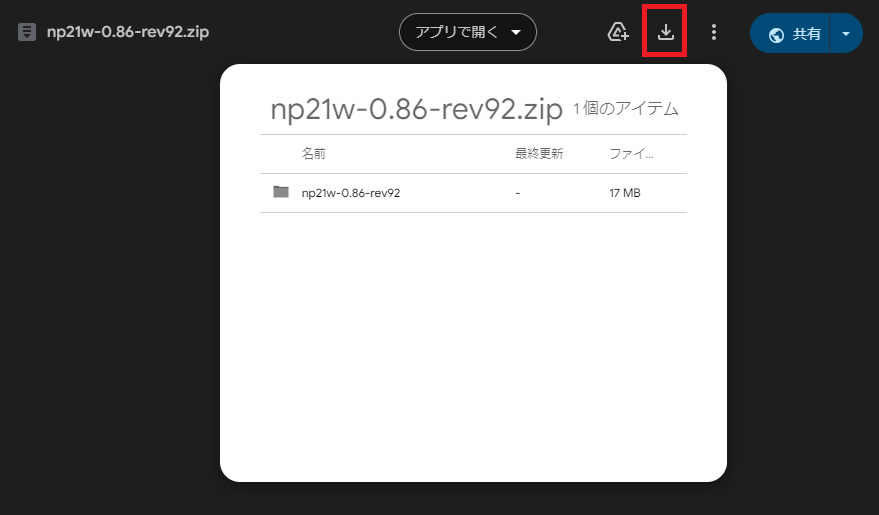Click the download icon in the top toolbar
879x515 pixels.
click(x=666, y=33)
